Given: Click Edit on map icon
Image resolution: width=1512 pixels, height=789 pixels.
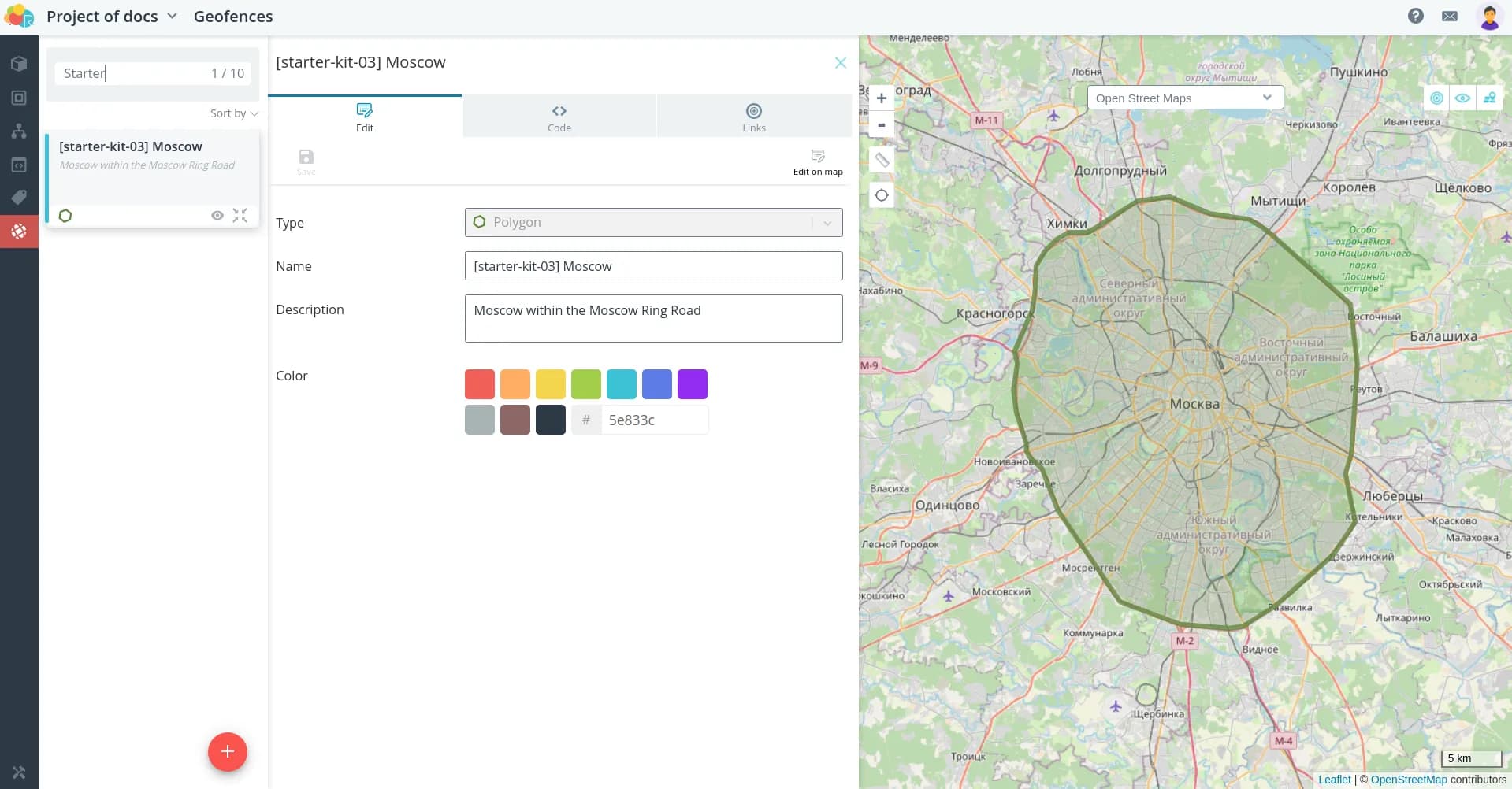Looking at the screenshot, I should point(817,161).
